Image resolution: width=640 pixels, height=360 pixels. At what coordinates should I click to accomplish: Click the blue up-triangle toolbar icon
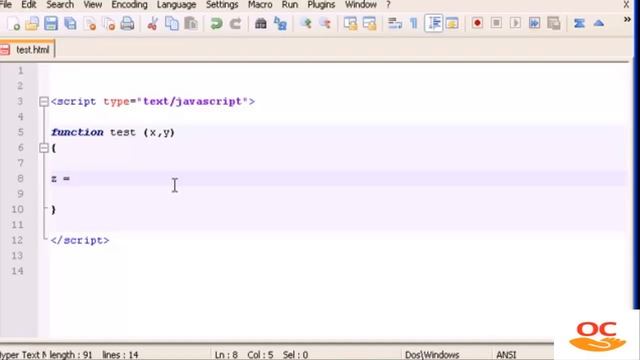click(598, 23)
